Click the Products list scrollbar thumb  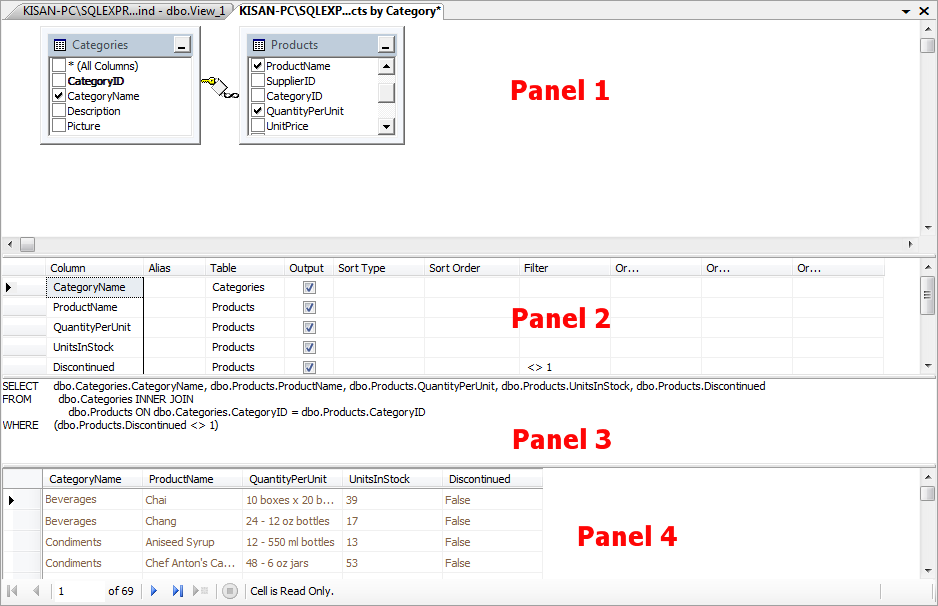tap(386, 93)
